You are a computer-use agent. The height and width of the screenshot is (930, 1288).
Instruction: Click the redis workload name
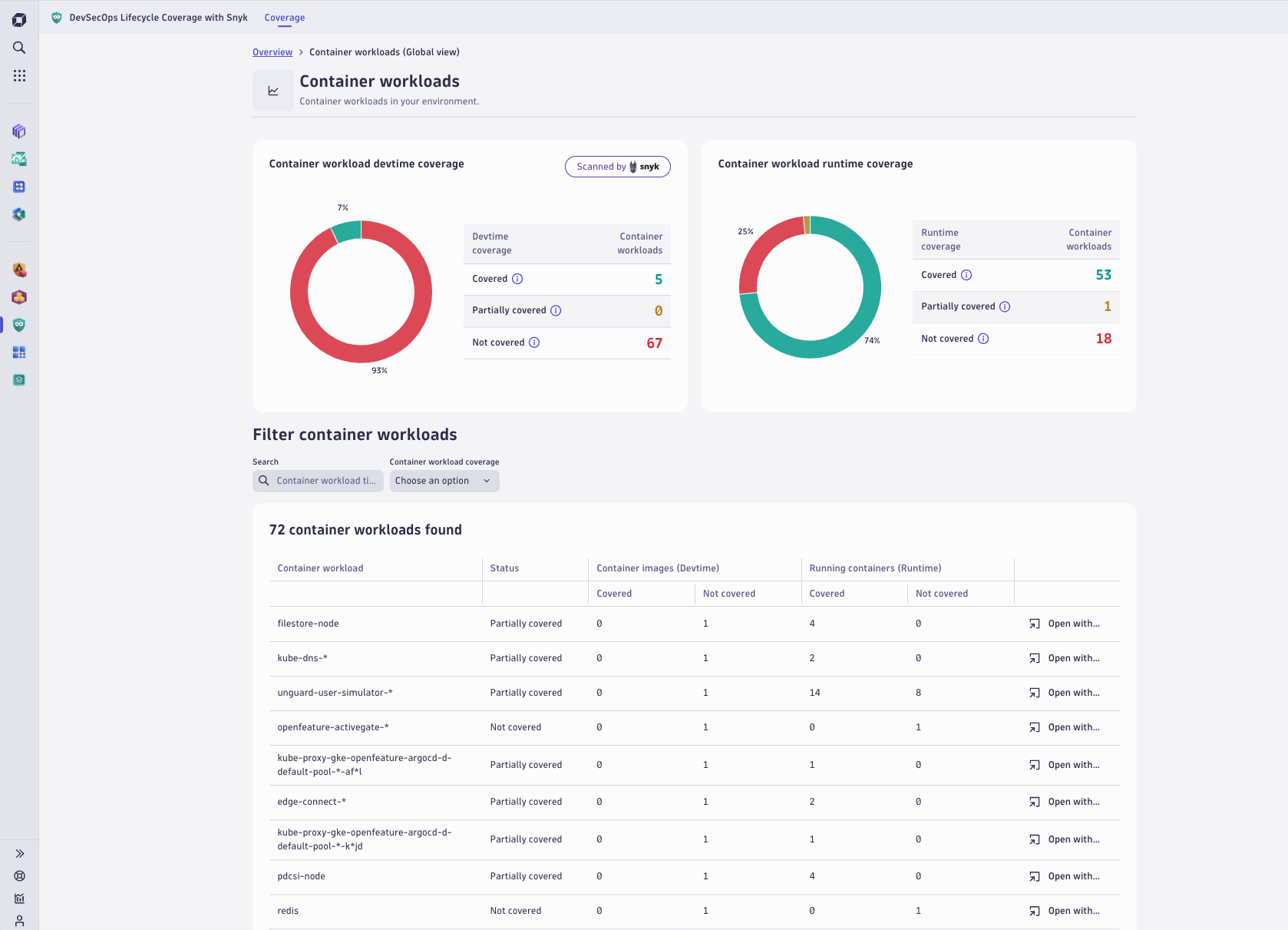coord(288,911)
